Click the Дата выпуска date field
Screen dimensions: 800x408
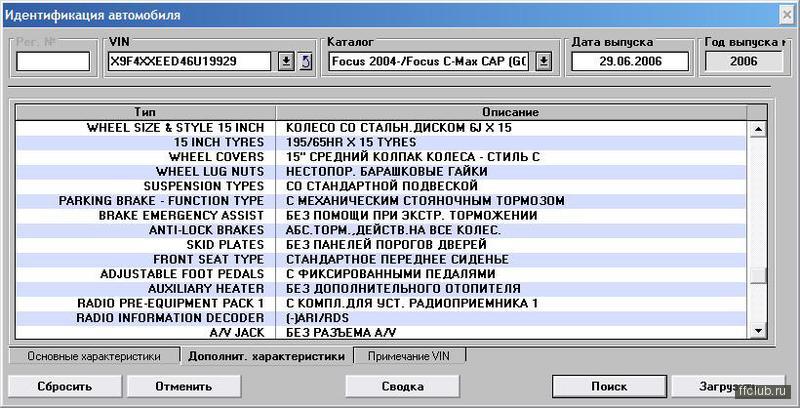tap(630, 62)
